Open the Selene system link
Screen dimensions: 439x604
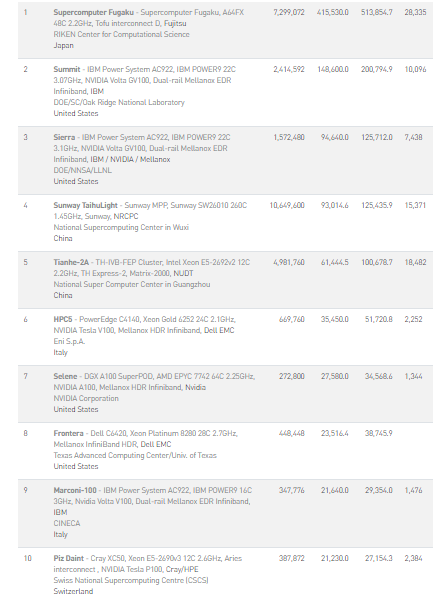(65, 376)
